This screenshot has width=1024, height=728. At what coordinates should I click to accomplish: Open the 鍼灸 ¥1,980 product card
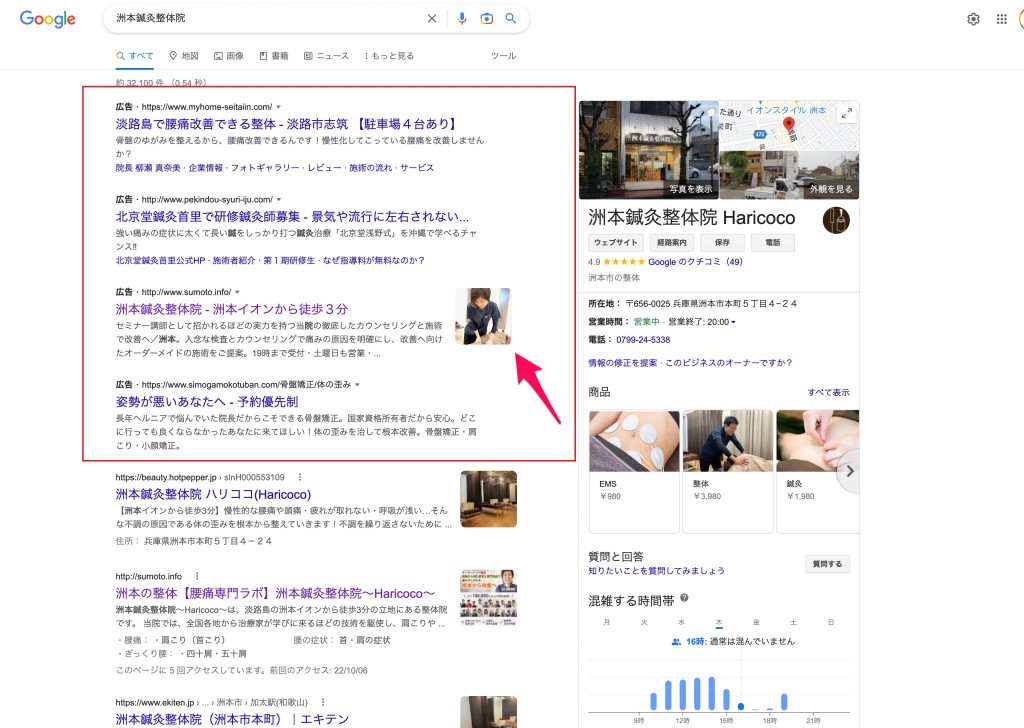point(818,471)
